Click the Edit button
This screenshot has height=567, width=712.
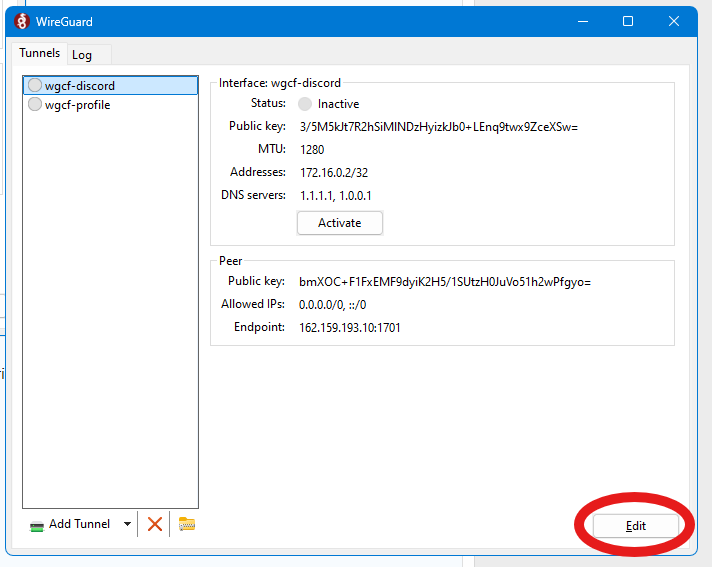point(636,526)
